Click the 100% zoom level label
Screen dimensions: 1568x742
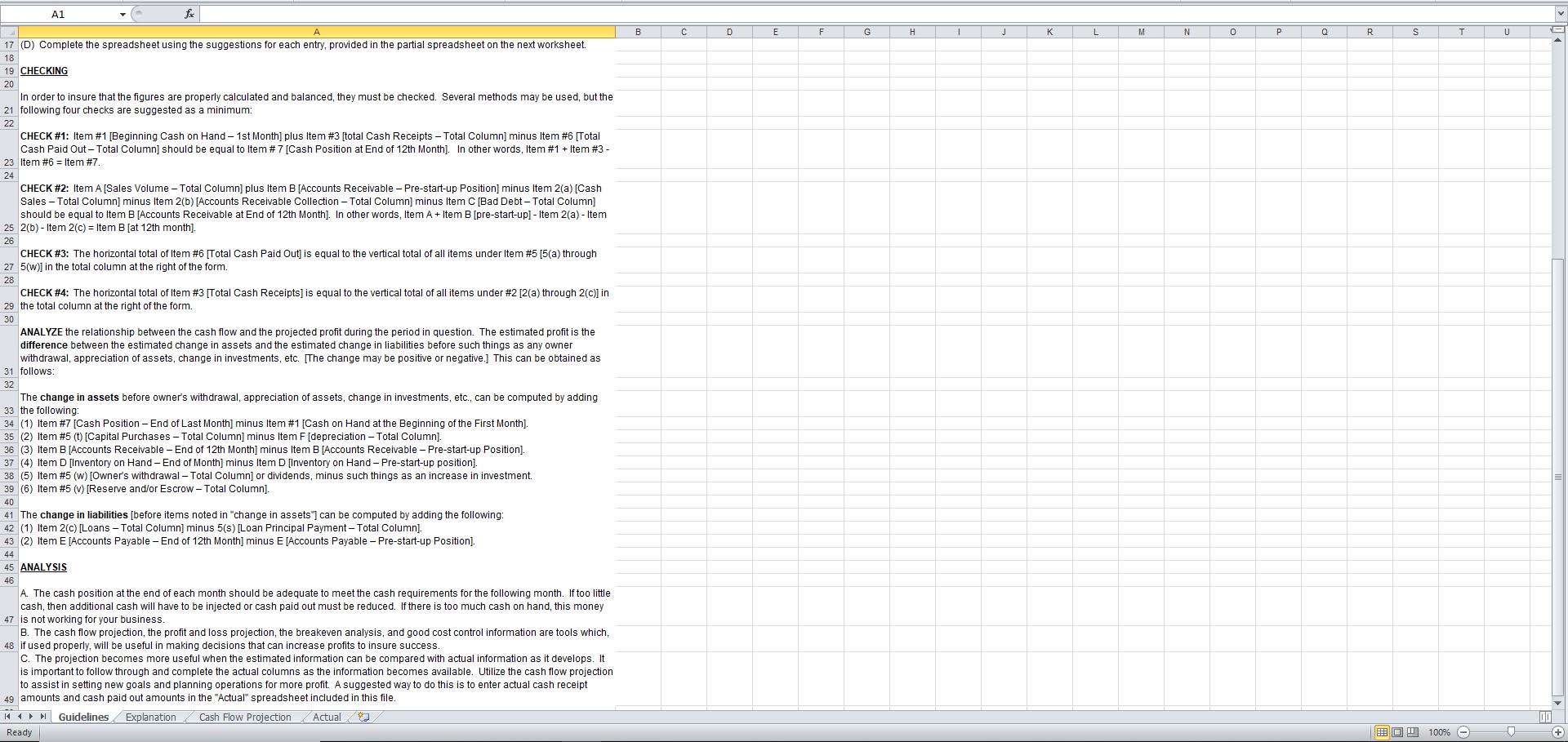pyautogui.click(x=1440, y=732)
